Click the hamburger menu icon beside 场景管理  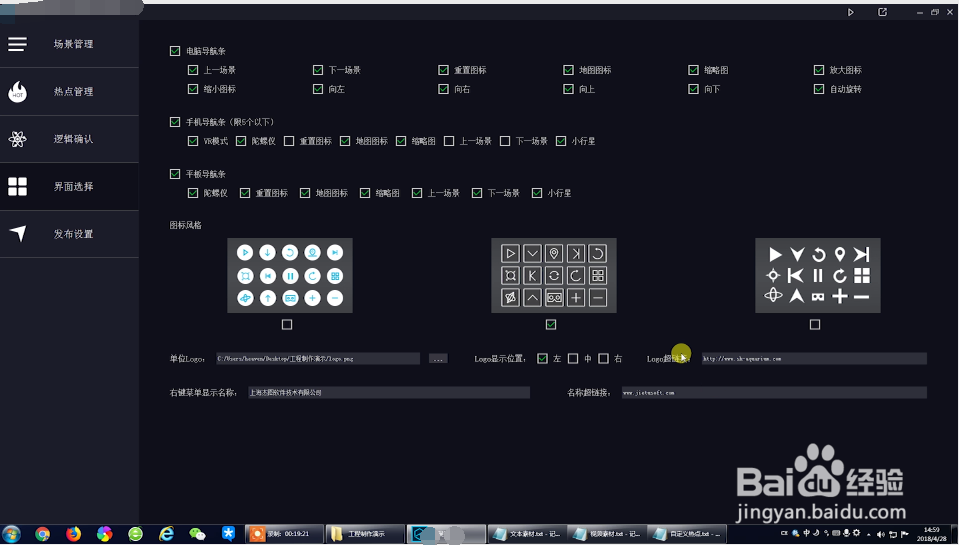click(x=17, y=44)
